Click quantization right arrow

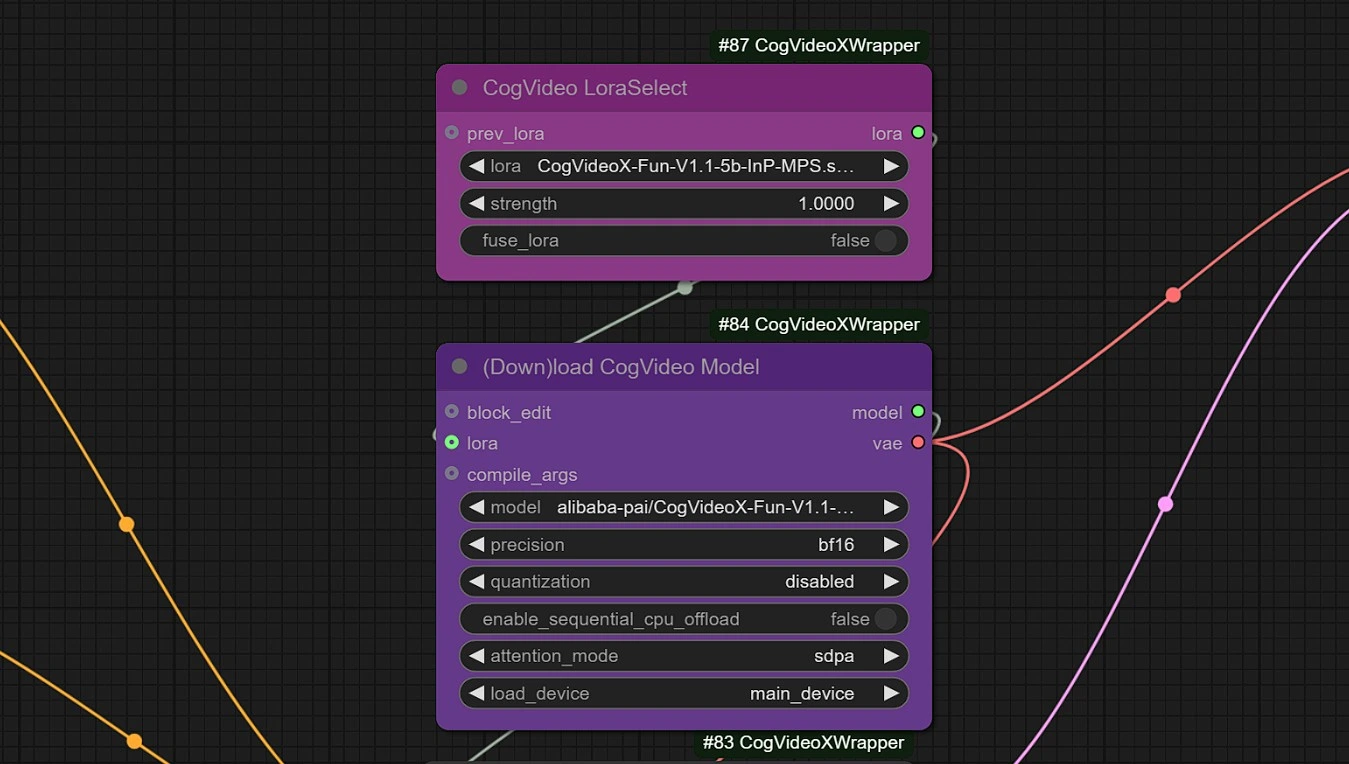(x=891, y=581)
